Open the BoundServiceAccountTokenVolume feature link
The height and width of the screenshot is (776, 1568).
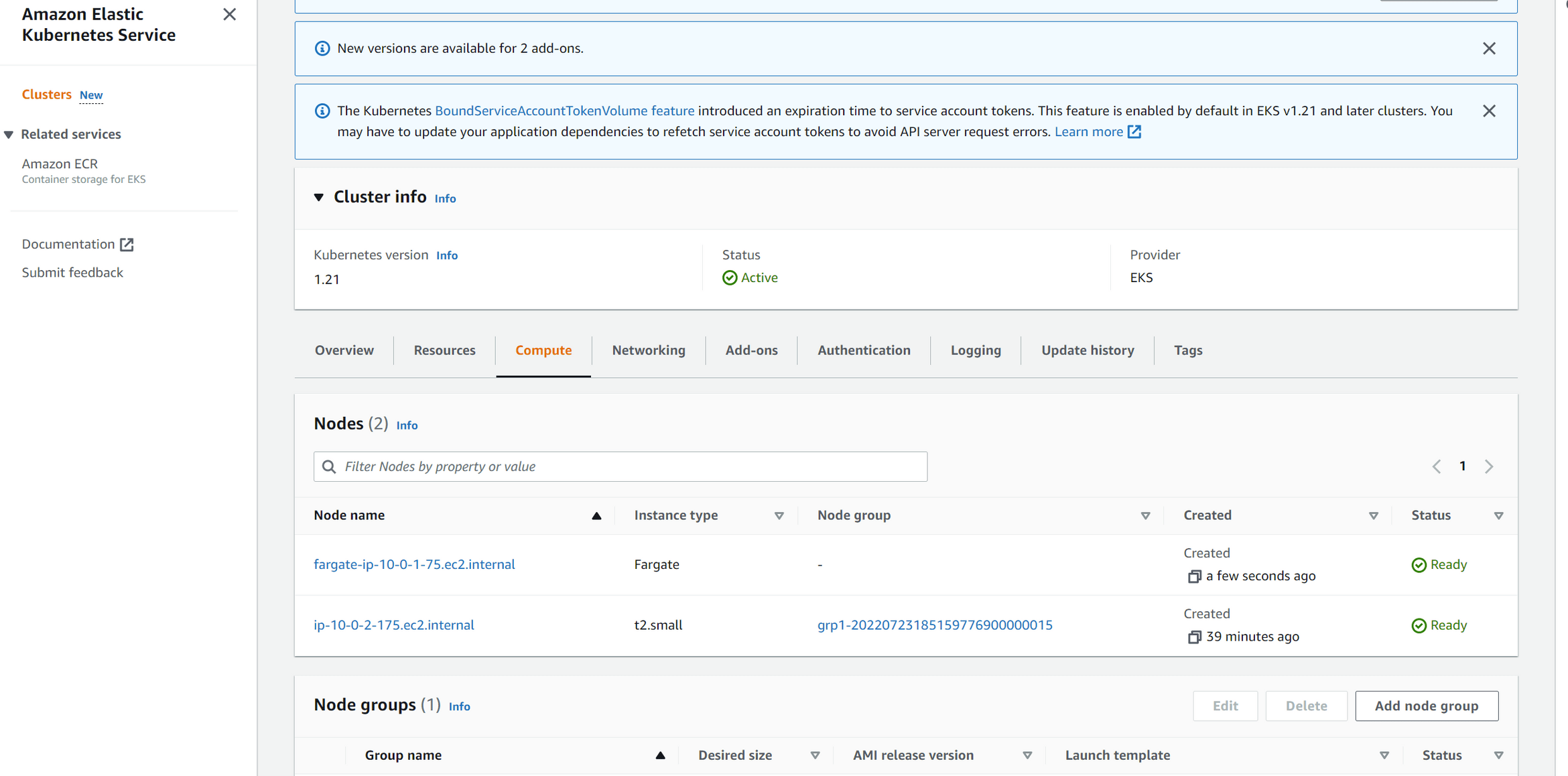(564, 111)
